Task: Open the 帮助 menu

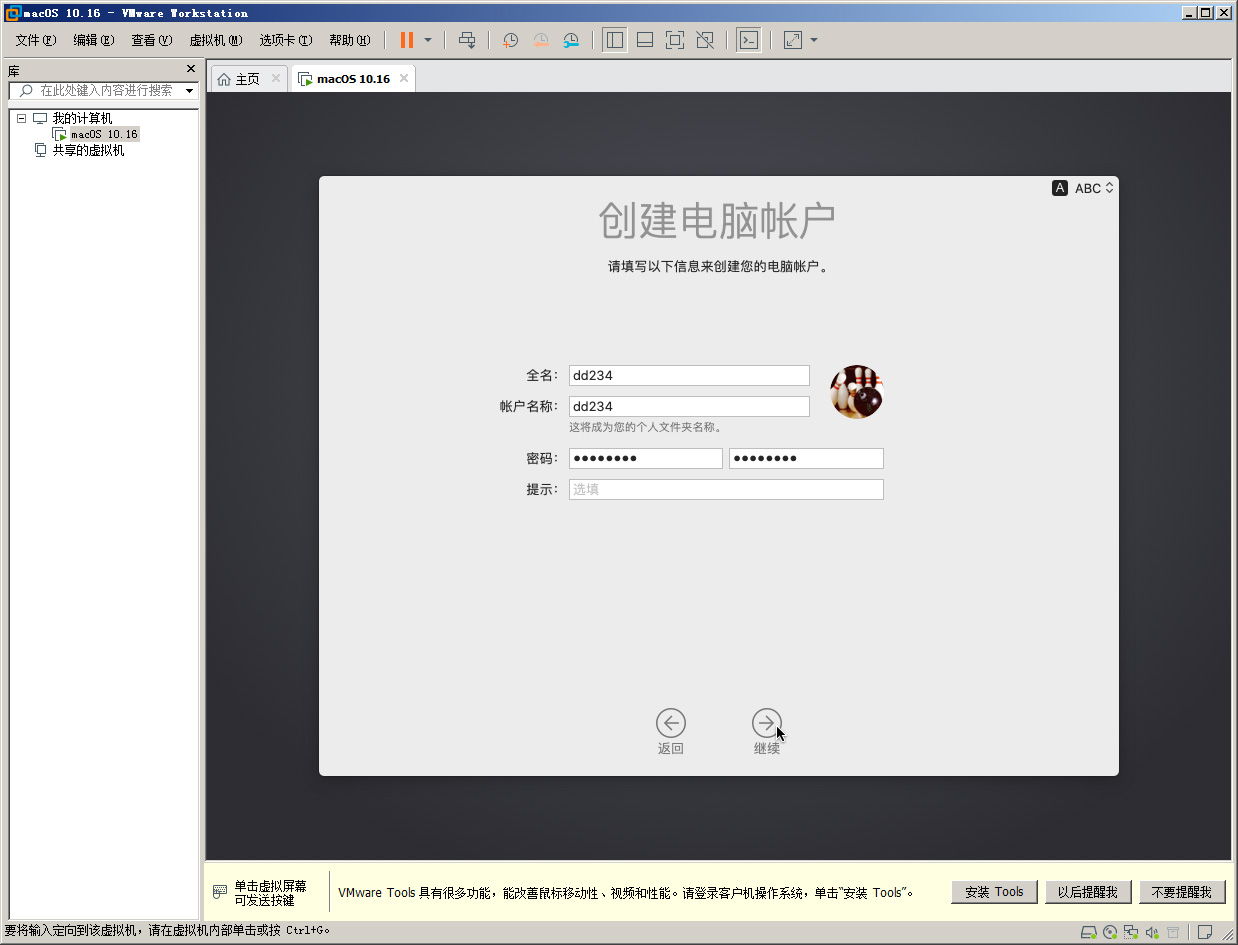Action: [350, 40]
